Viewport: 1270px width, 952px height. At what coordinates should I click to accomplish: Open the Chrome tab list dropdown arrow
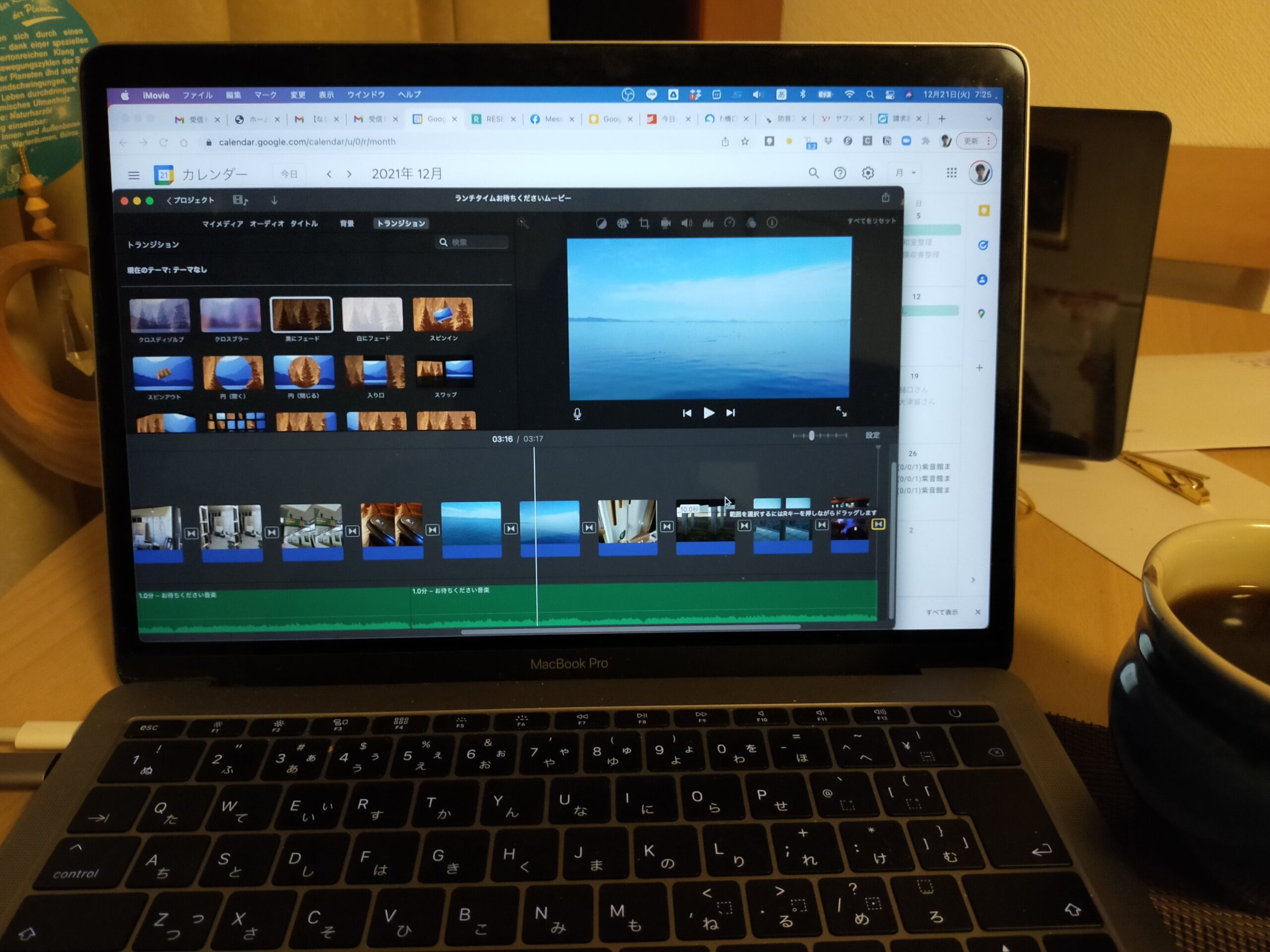(x=988, y=119)
